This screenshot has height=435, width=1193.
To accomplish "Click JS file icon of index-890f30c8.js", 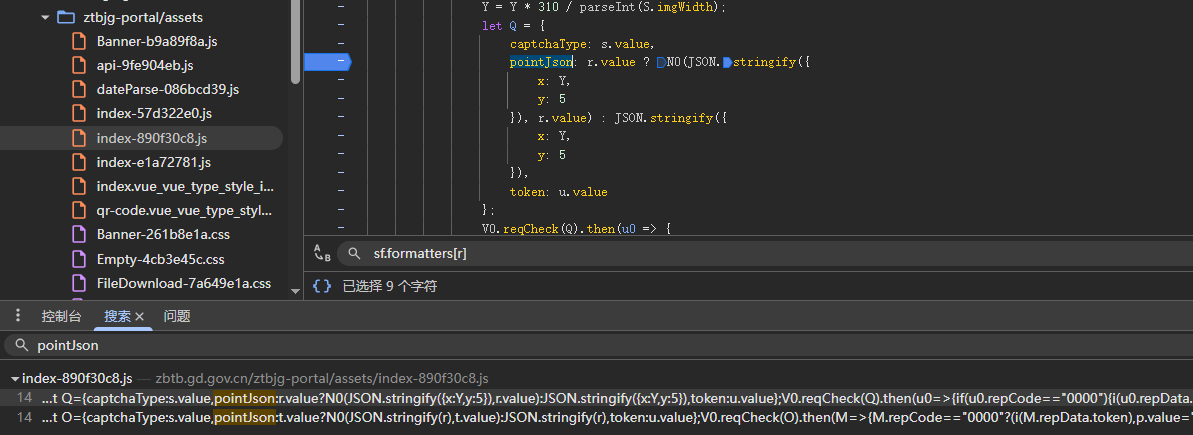I will click(79, 138).
